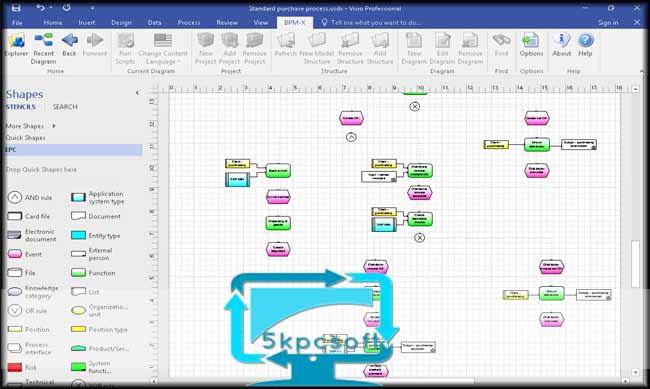Click the AND connector on canvas

coord(351,137)
